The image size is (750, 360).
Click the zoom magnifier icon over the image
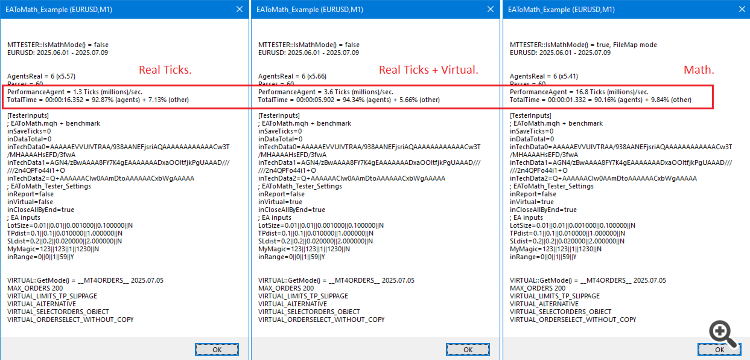(x=723, y=333)
